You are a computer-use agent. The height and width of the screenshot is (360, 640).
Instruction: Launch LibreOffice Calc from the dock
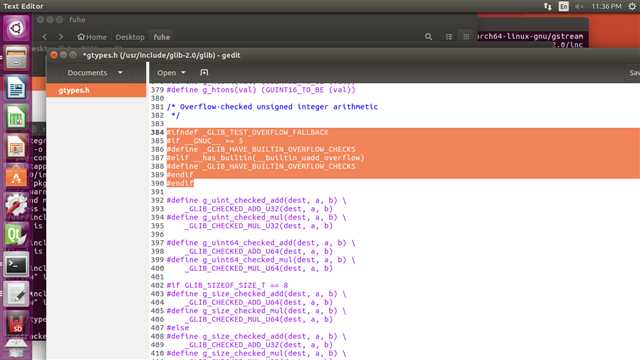pos(16,118)
